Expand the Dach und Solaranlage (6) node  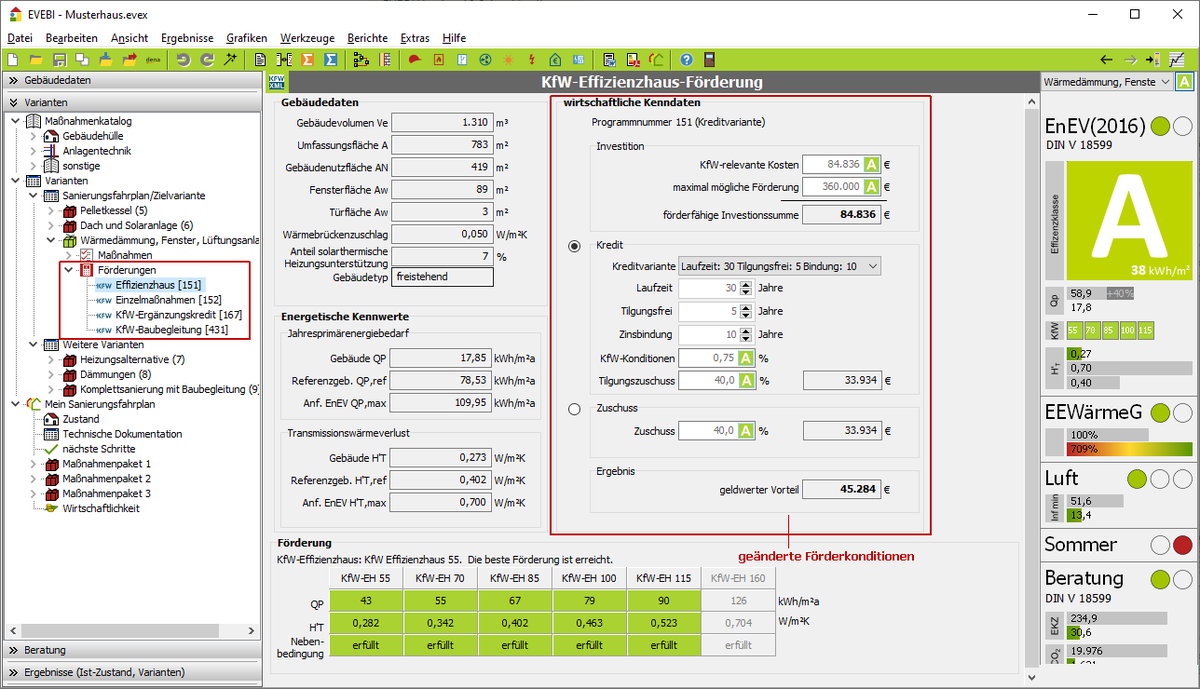(x=53, y=226)
